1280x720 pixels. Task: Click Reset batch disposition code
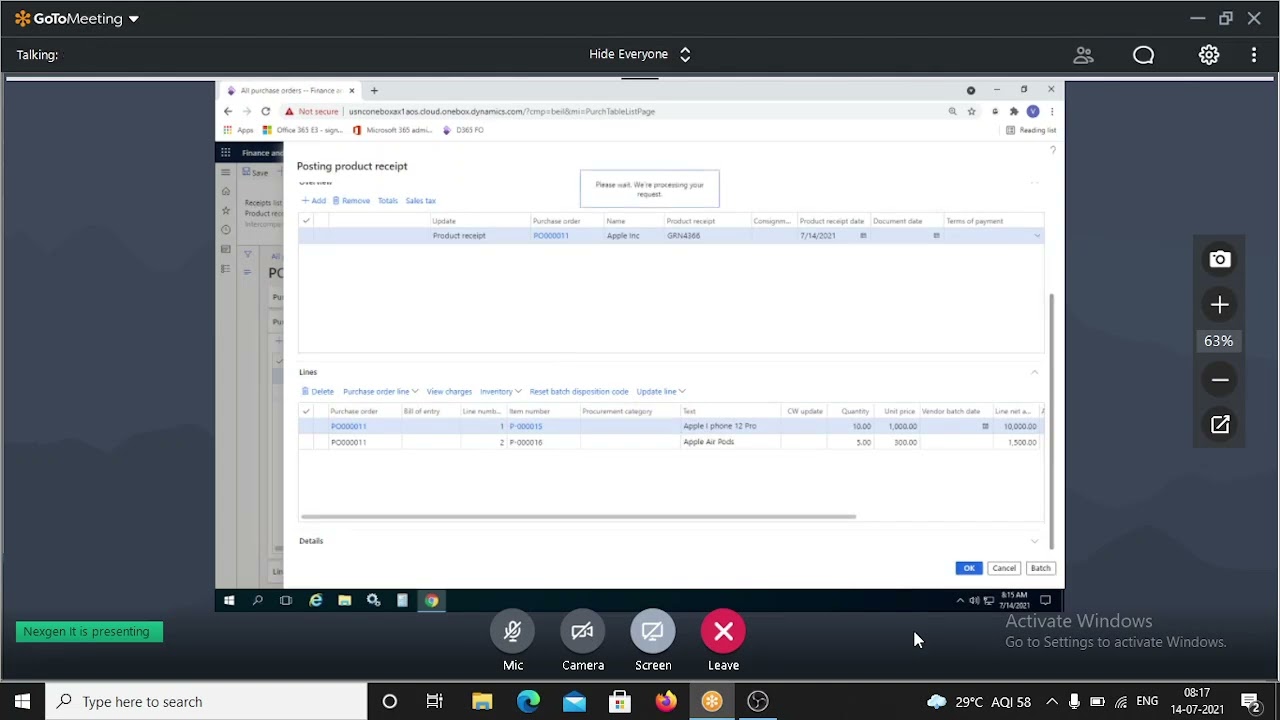coord(579,392)
